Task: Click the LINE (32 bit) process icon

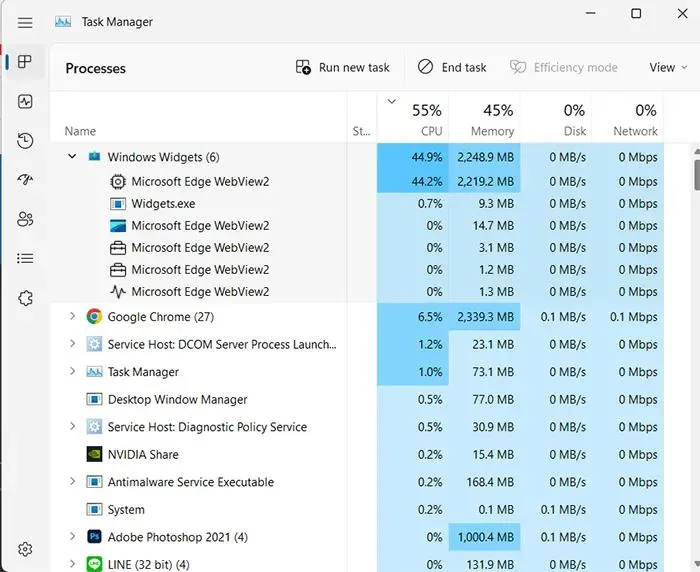Action: click(94, 564)
